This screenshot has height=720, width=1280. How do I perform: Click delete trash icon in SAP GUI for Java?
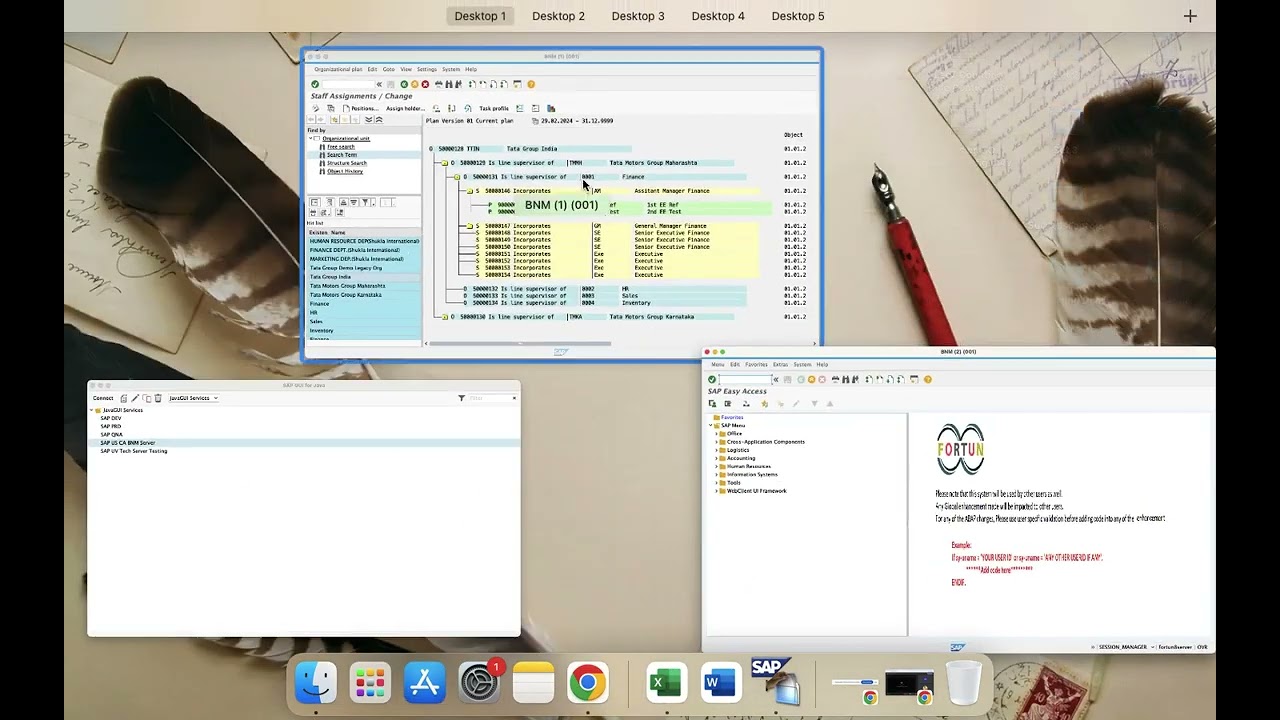158,398
